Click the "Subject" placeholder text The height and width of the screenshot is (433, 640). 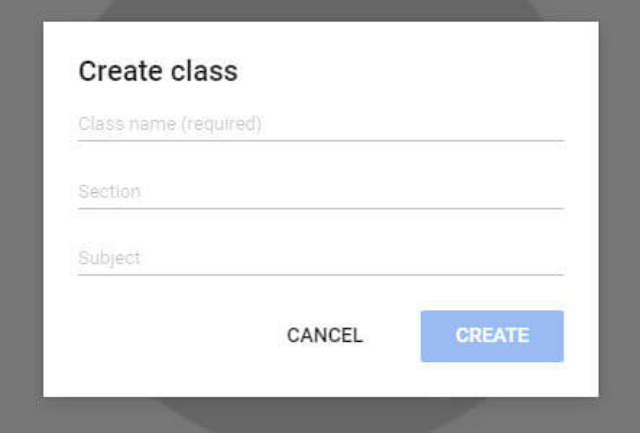[x=109, y=258]
